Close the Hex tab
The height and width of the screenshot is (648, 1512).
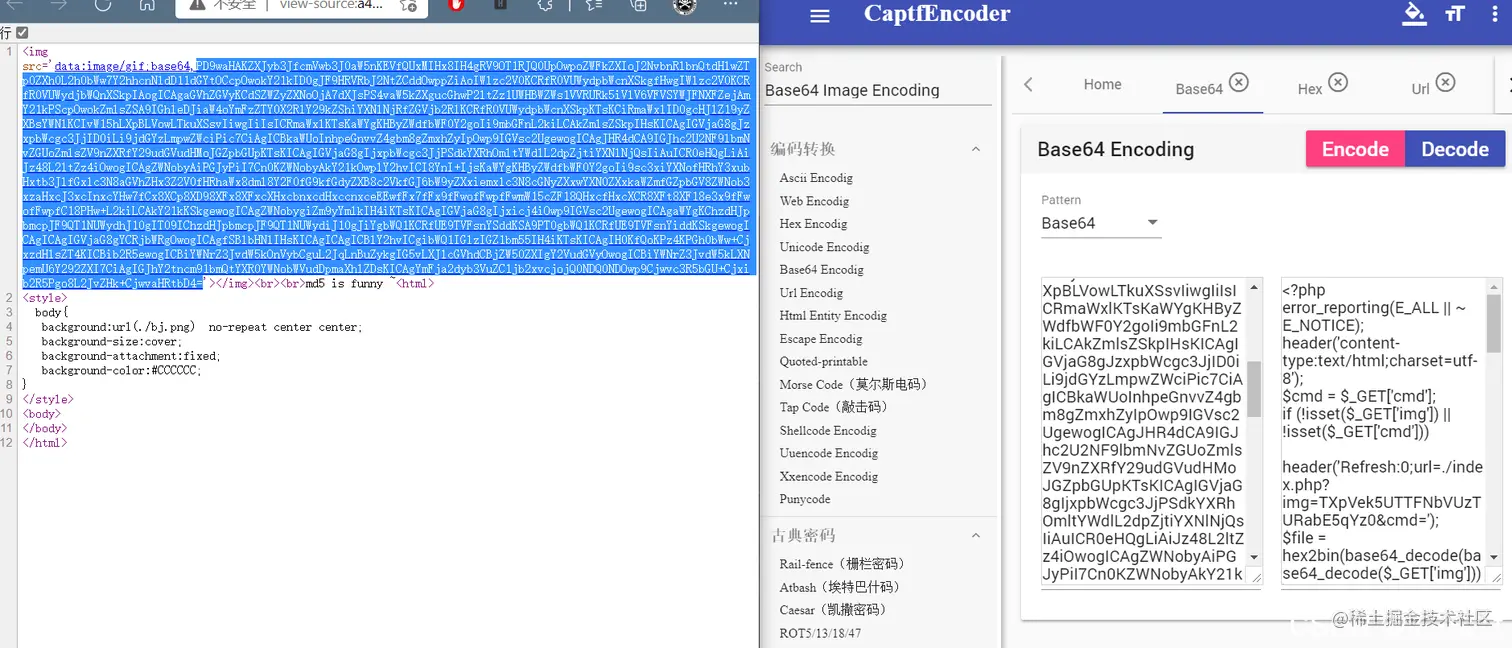[1338, 82]
